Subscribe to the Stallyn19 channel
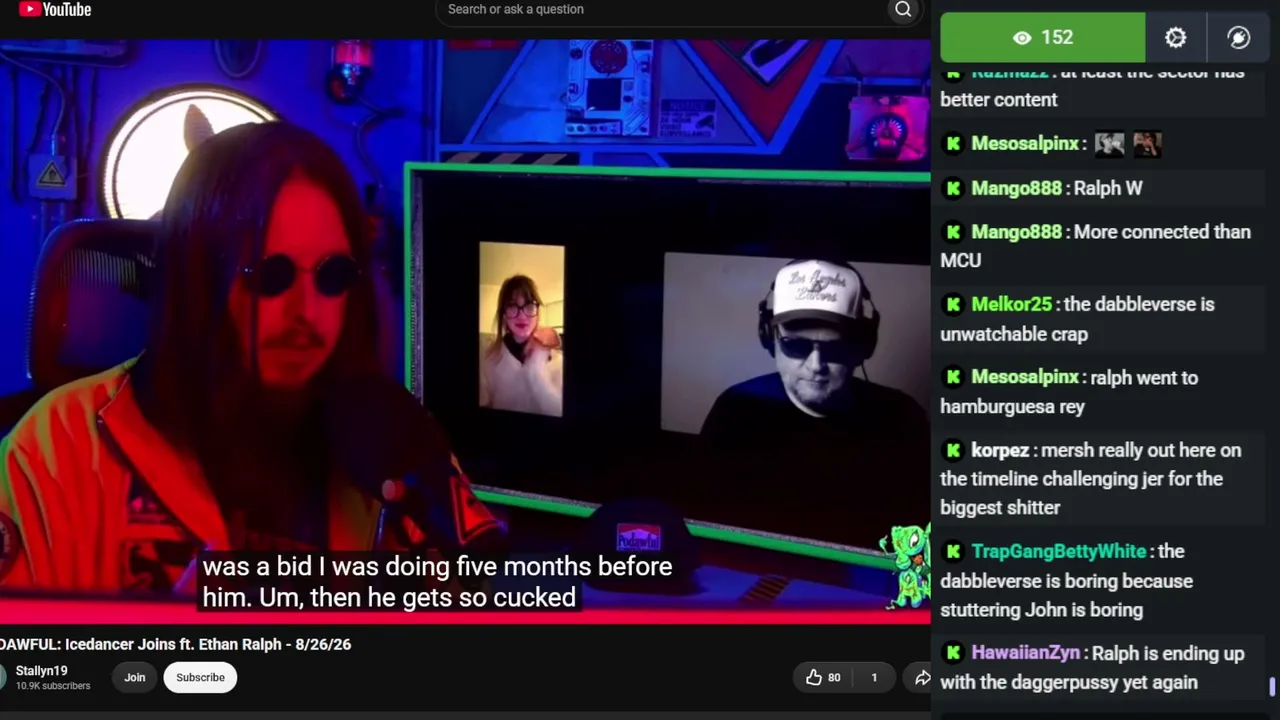This screenshot has height=720, width=1280. (200, 677)
